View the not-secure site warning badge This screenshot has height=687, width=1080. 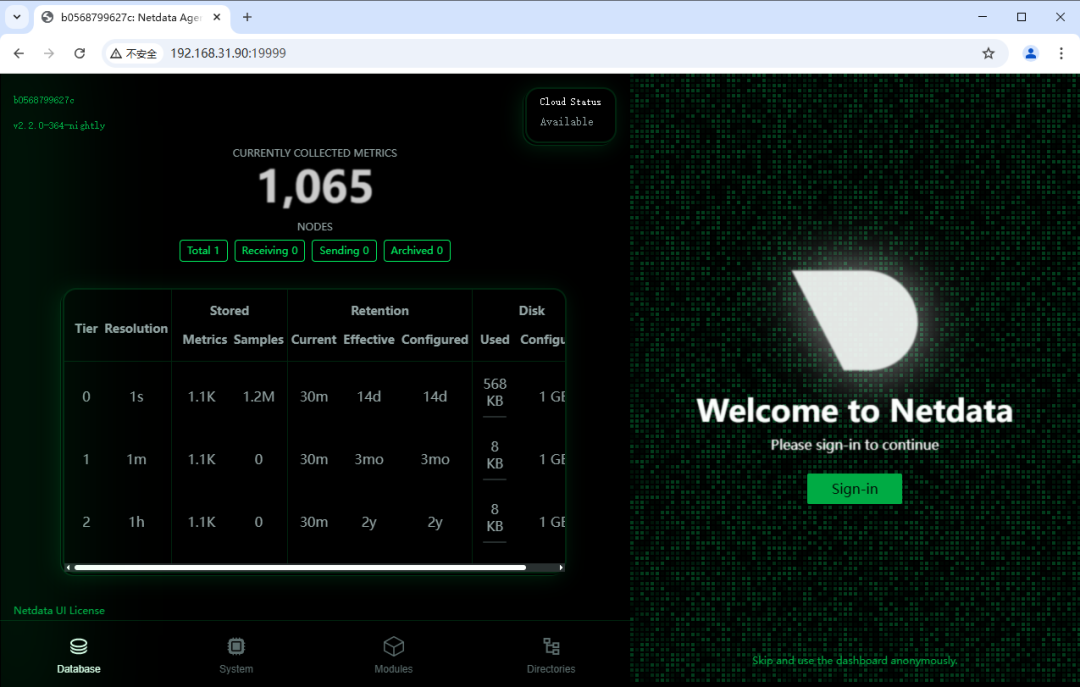point(134,53)
